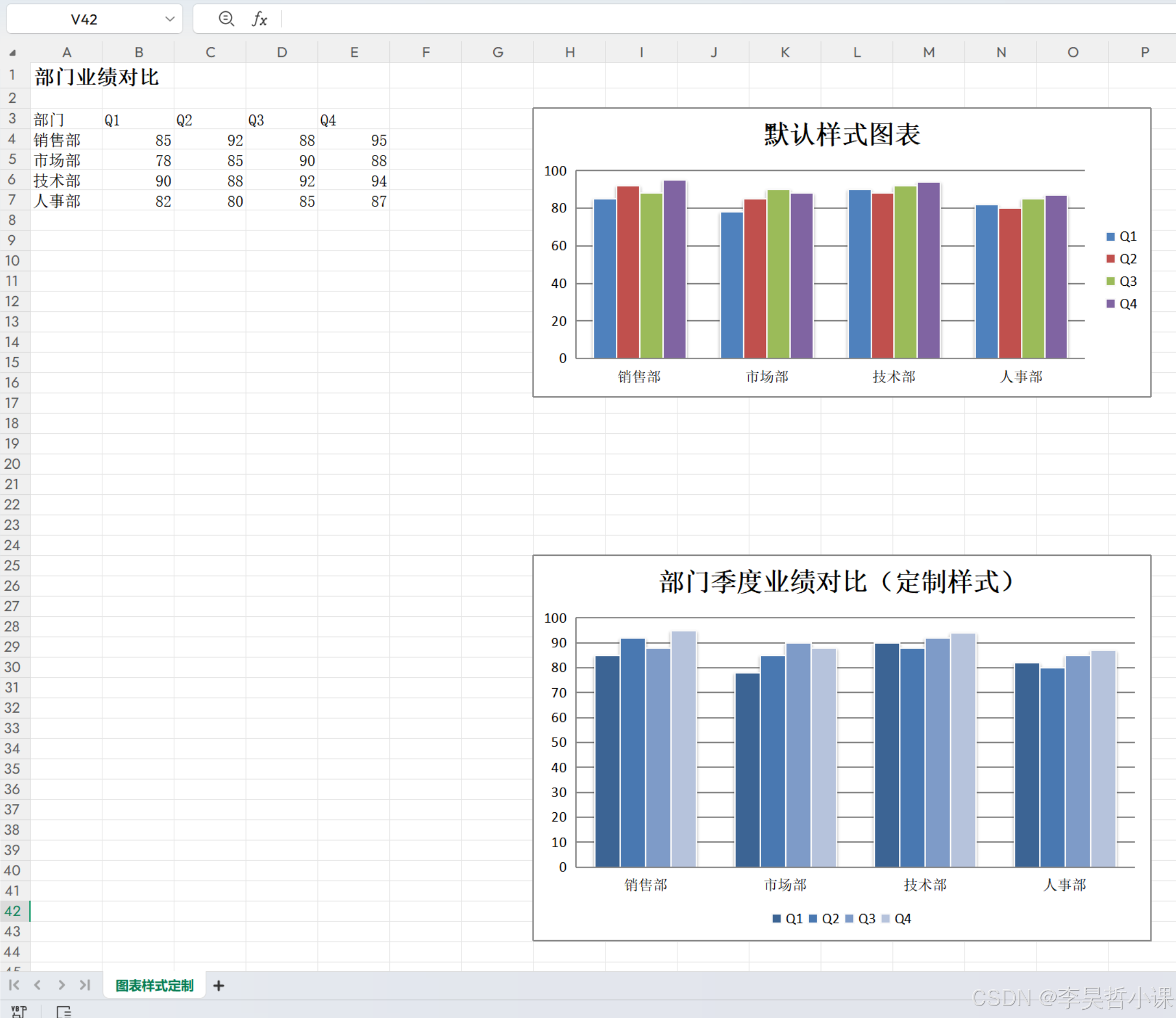Screen dimensions: 1176x1018
Task: Click the VB macro status bar icon
Action: point(19,1010)
